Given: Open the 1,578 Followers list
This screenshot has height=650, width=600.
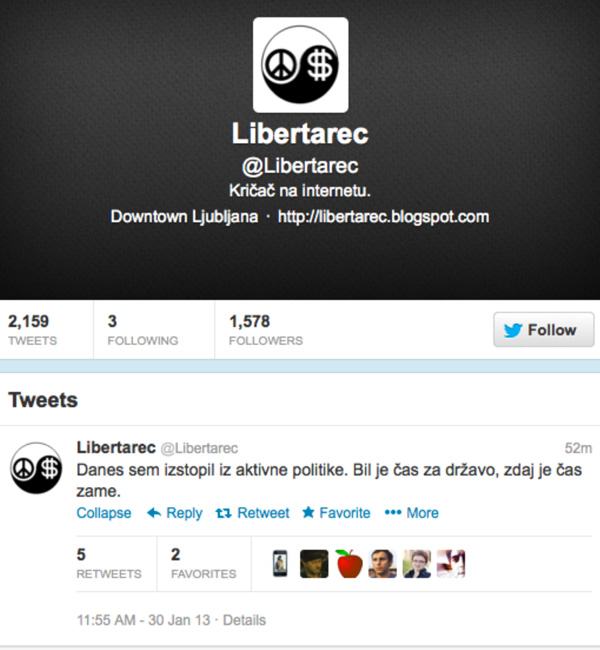Looking at the screenshot, I should point(266,330).
